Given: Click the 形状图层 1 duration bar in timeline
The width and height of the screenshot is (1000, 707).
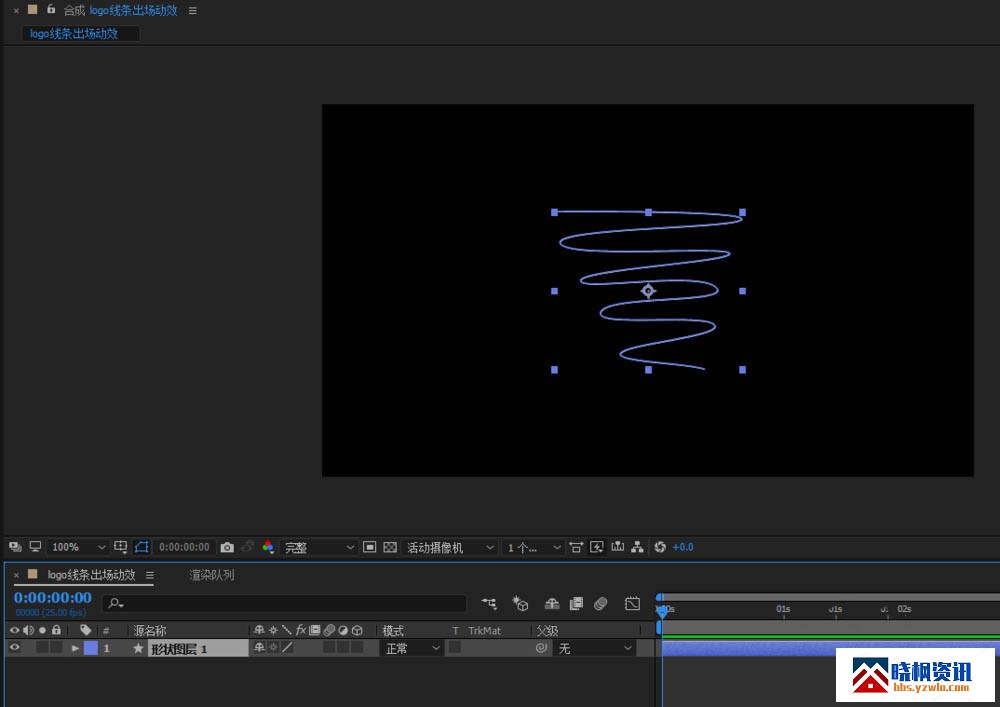Looking at the screenshot, I should 831,648.
